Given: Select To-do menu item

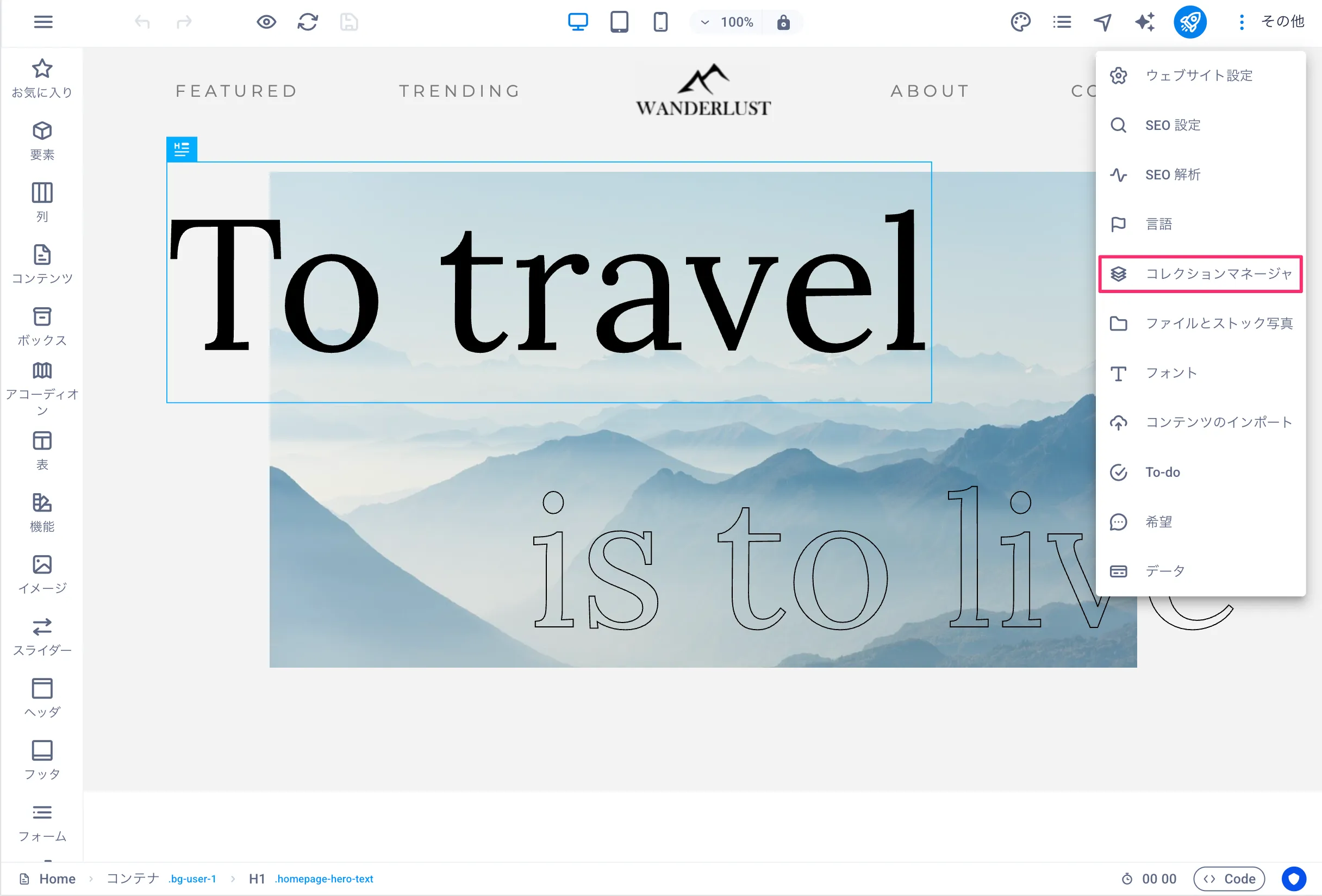Looking at the screenshot, I should tap(1200, 472).
